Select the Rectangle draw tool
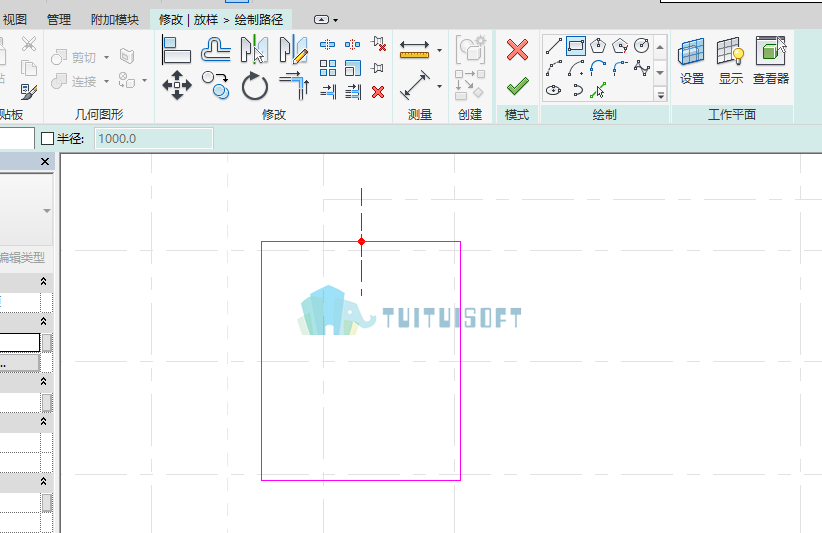 [576, 46]
